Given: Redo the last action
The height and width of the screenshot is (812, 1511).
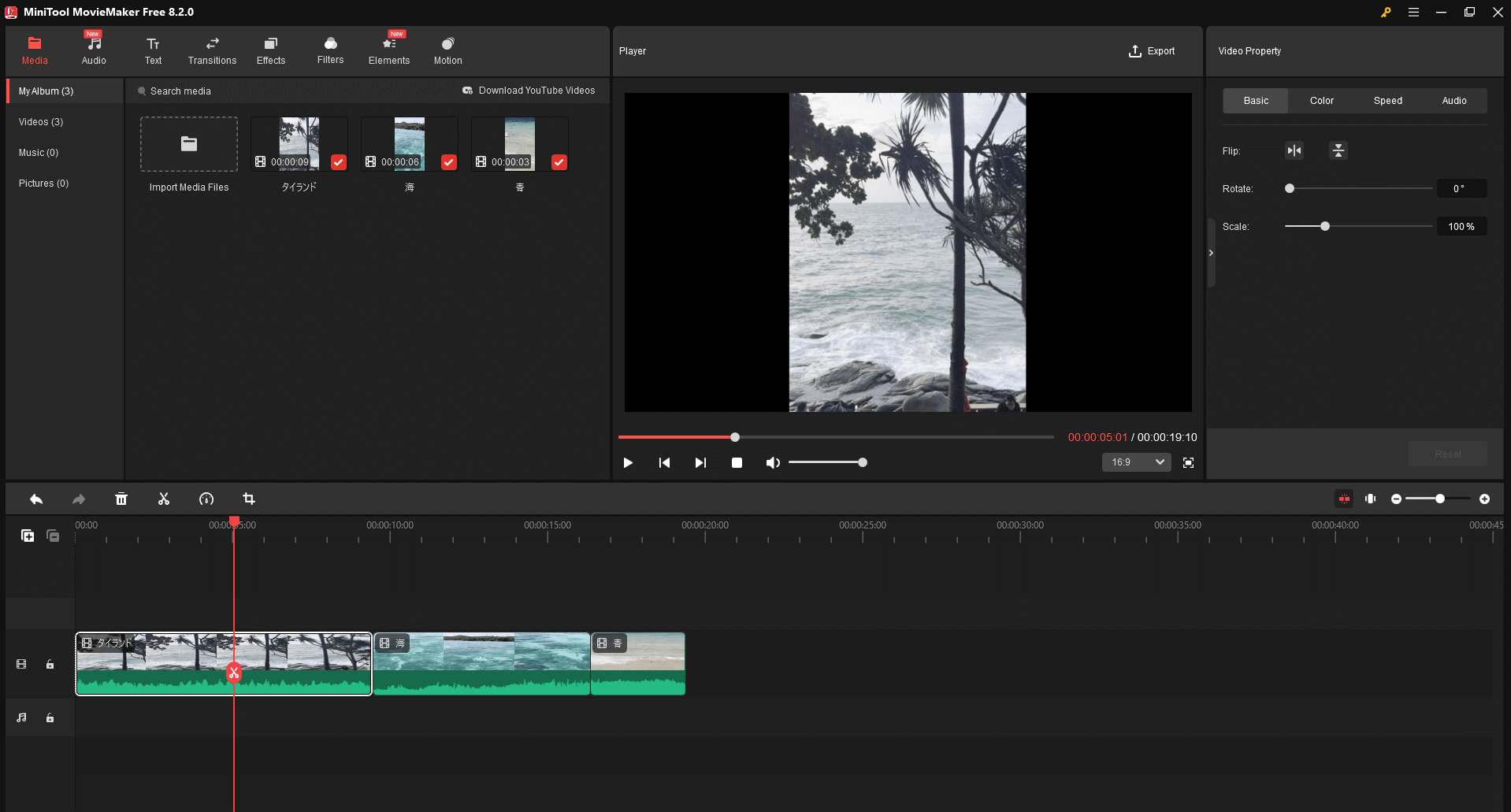Looking at the screenshot, I should 79,499.
